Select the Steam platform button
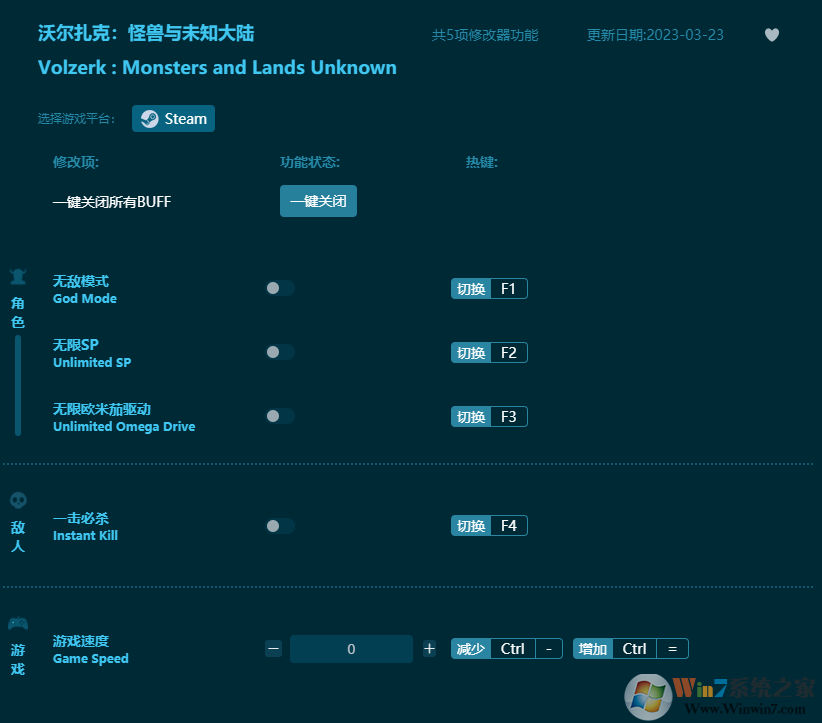This screenshot has width=822, height=723. (174, 118)
